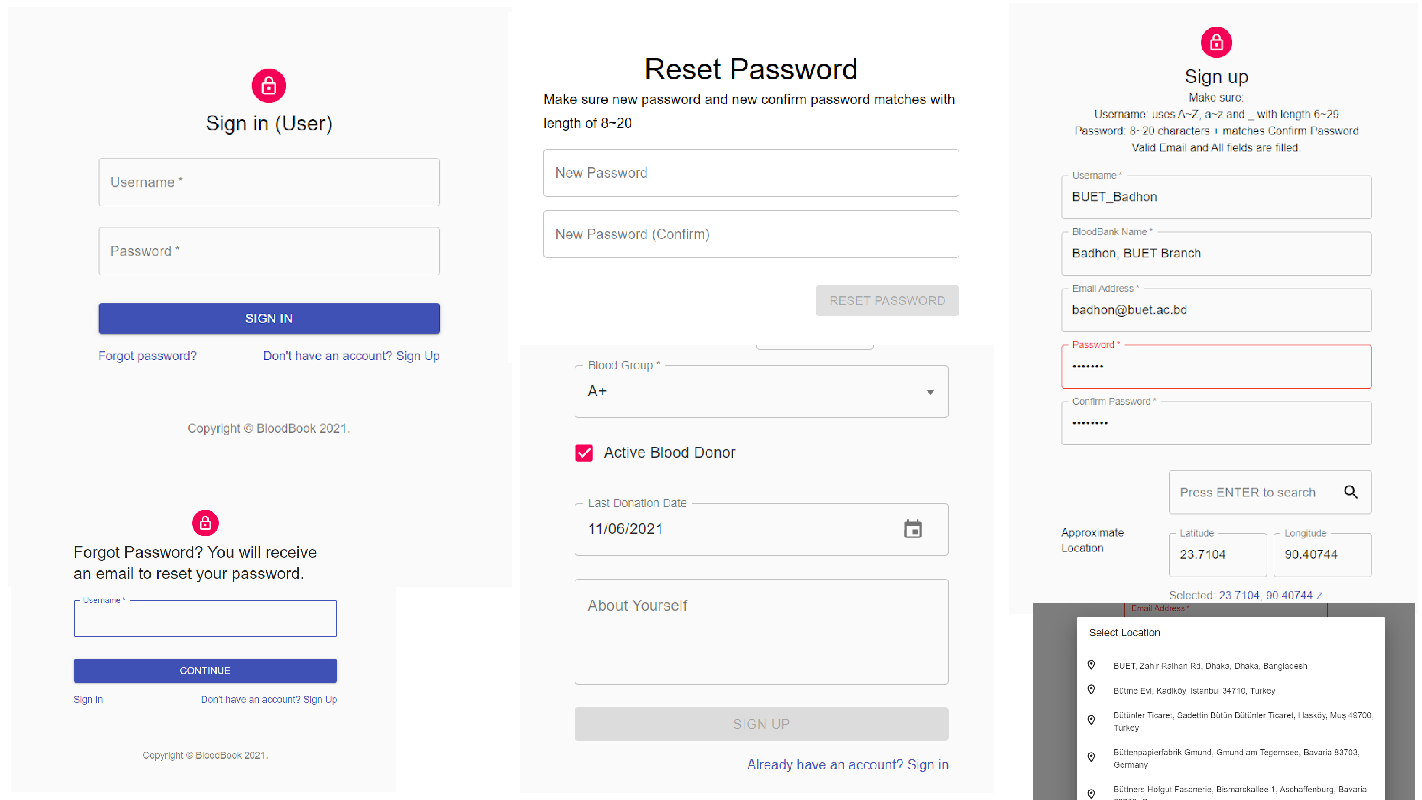
Task: Focus the New Password (Confirm) field
Action: click(750, 234)
